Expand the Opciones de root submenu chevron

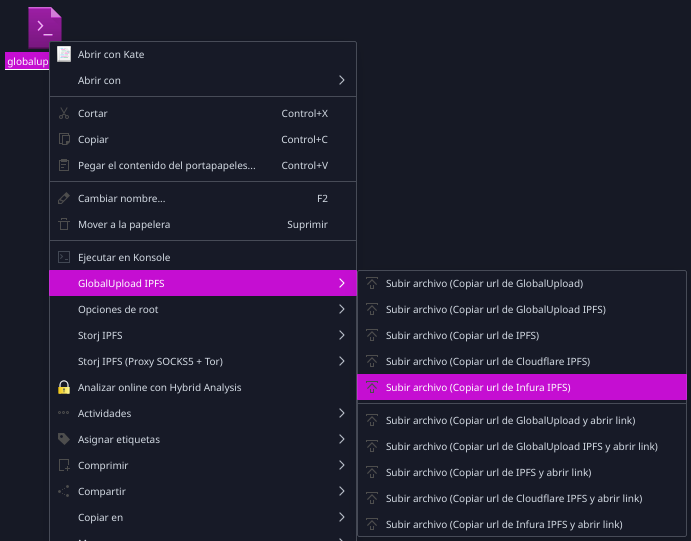tap(342, 309)
